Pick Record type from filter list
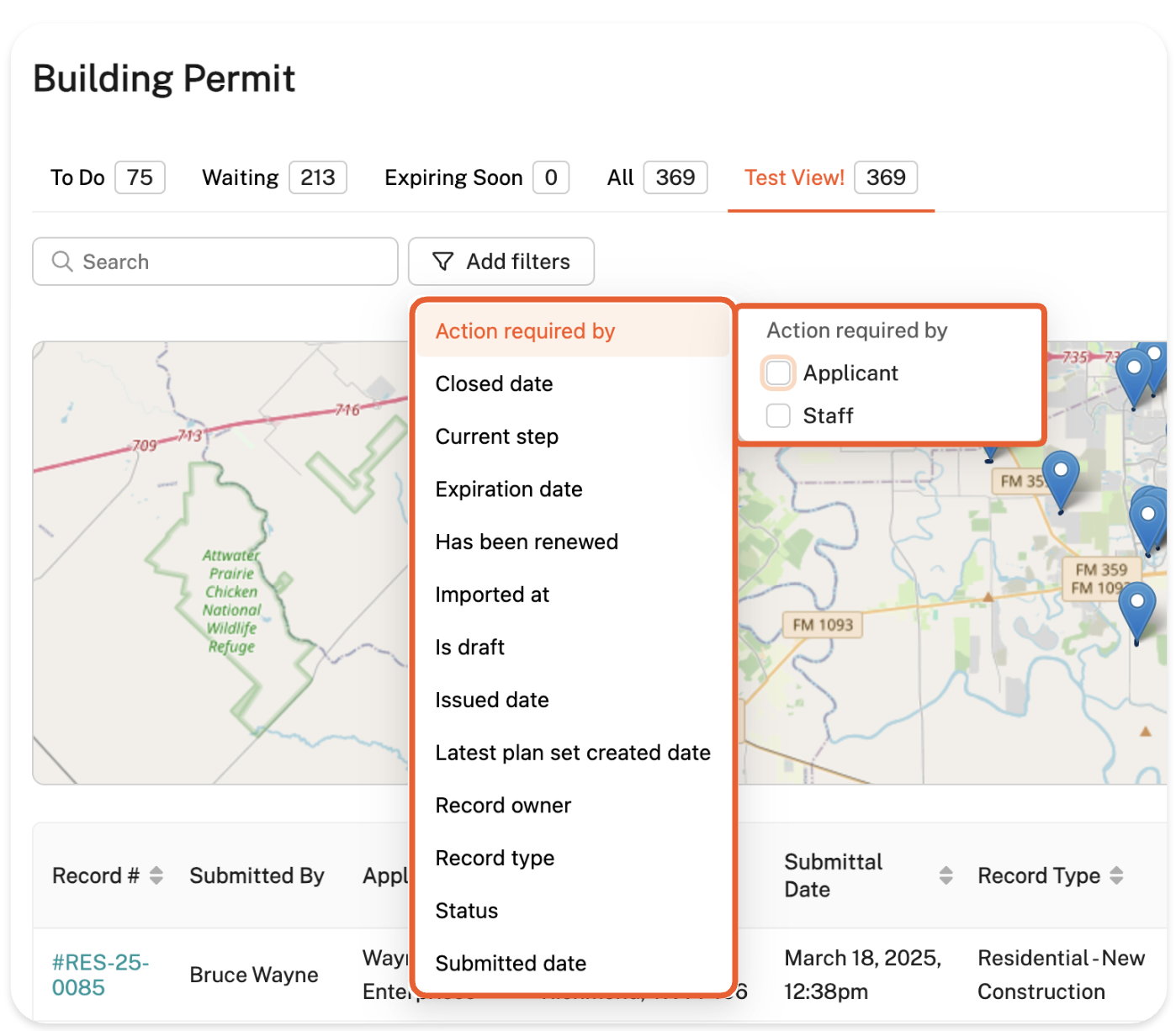Viewport: 1176px width, 1031px height. [x=495, y=858]
